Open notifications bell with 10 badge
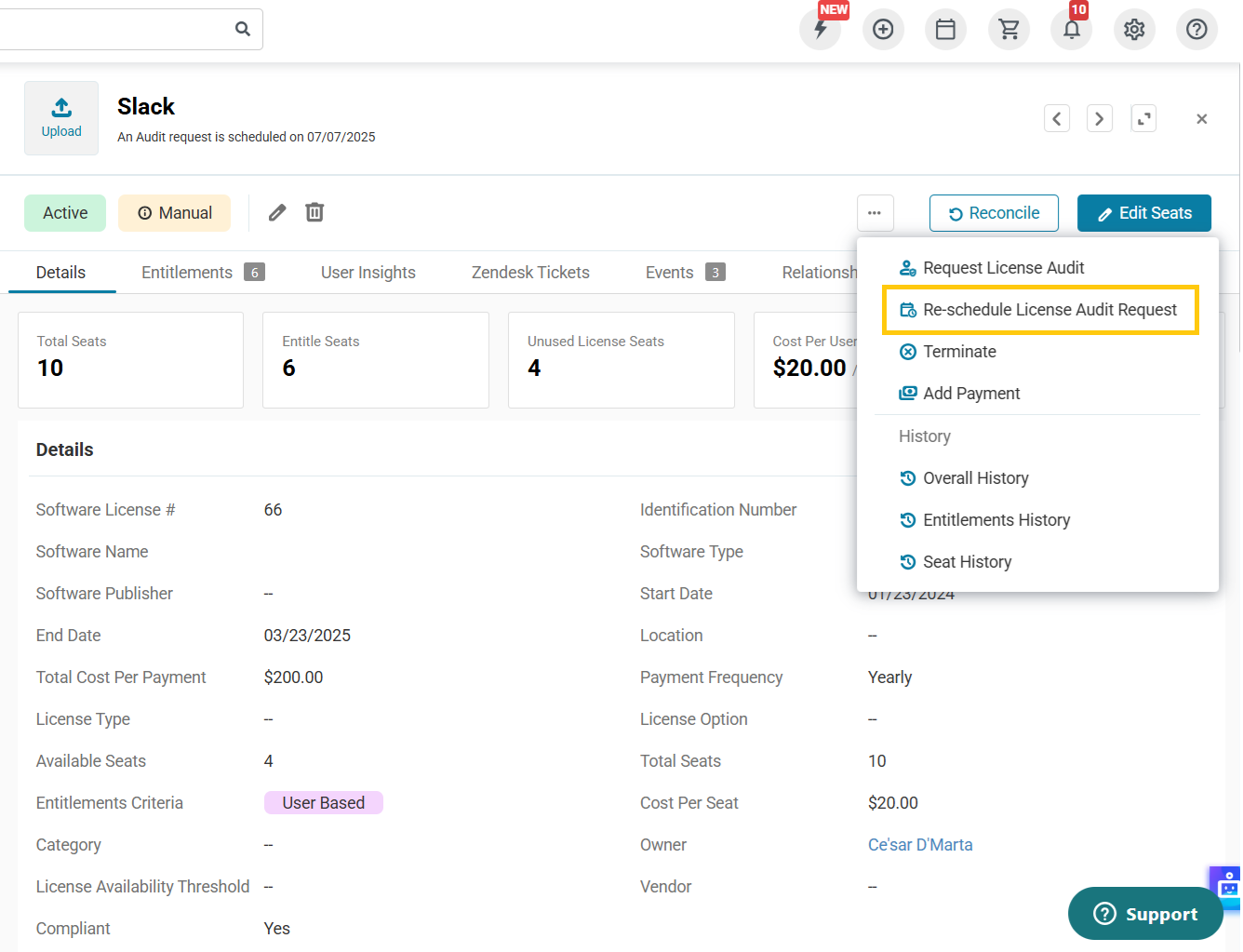 pyautogui.click(x=1072, y=29)
